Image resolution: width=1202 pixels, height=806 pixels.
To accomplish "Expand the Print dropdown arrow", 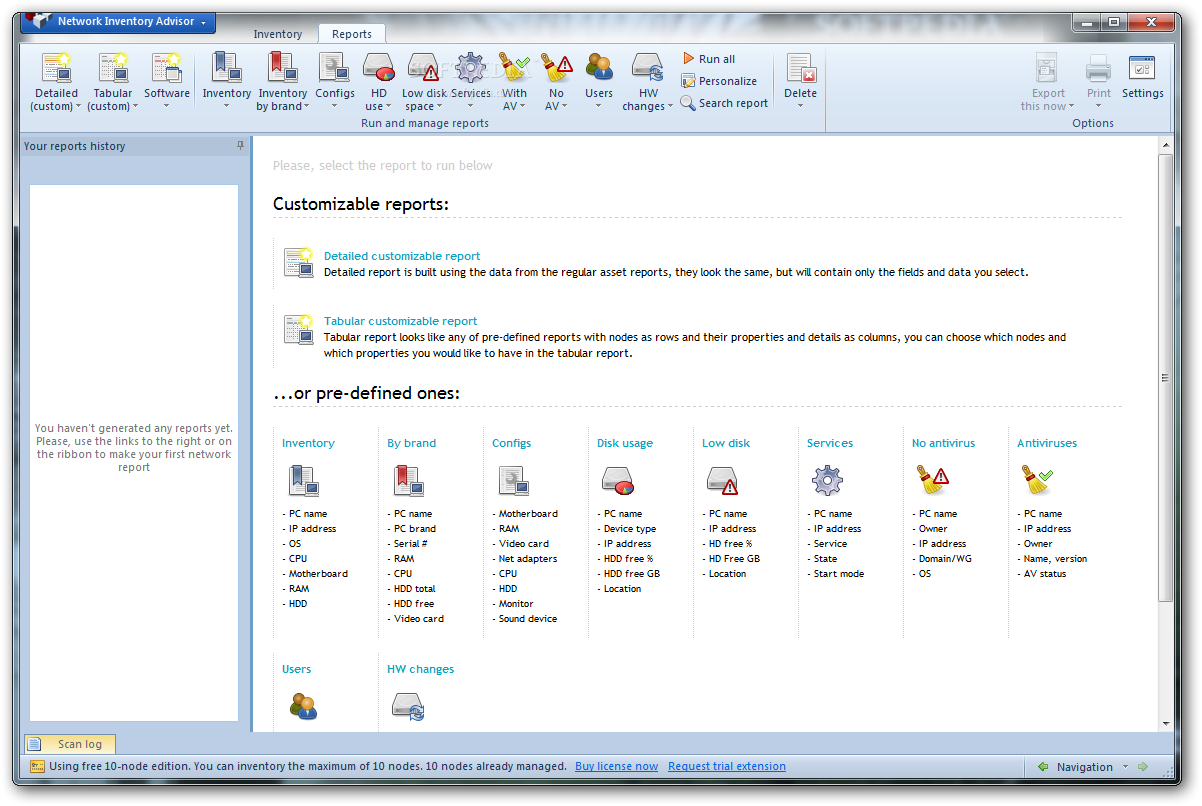I will pyautogui.click(x=1099, y=106).
